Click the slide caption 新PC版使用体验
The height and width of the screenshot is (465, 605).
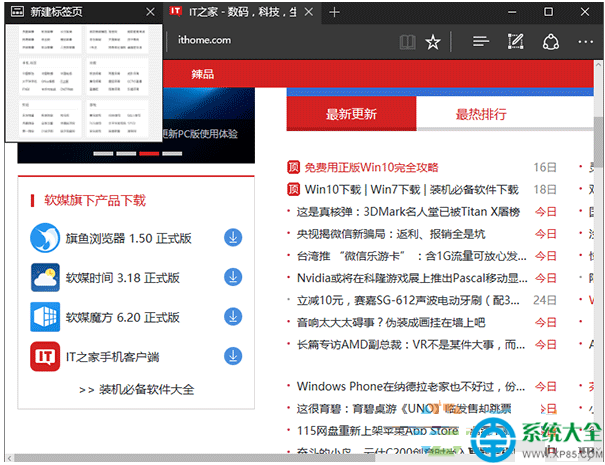(199, 134)
